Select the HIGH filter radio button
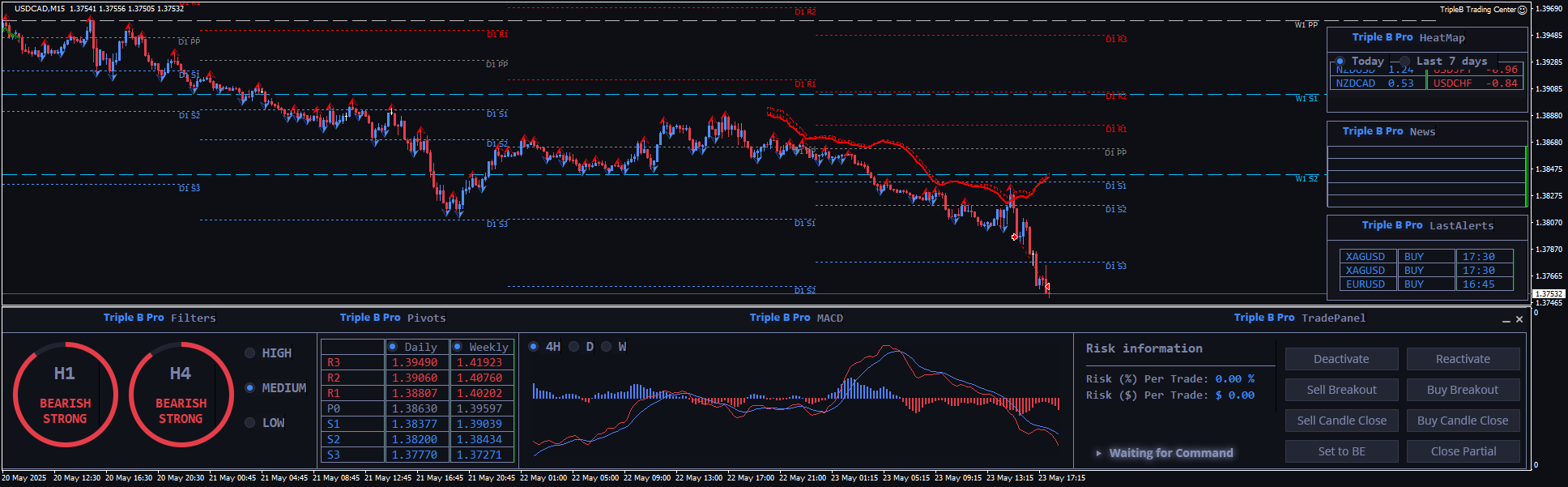Viewport: 1568px width, 487px height. [x=250, y=353]
